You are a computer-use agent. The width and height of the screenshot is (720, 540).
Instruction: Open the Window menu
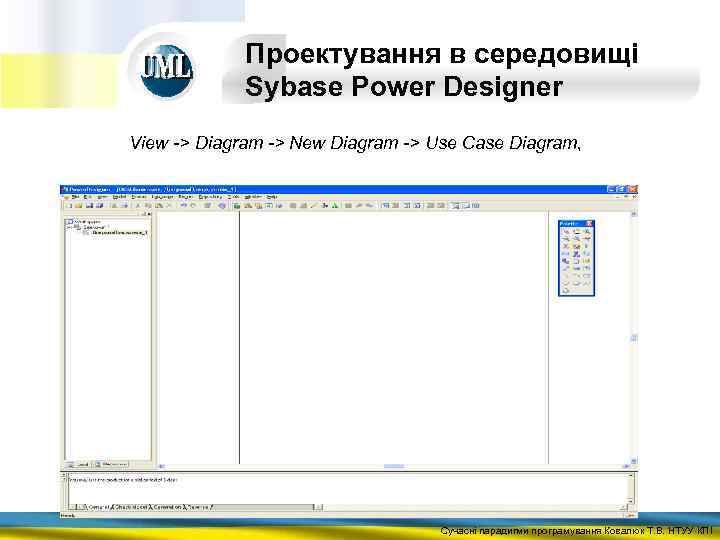(x=253, y=197)
